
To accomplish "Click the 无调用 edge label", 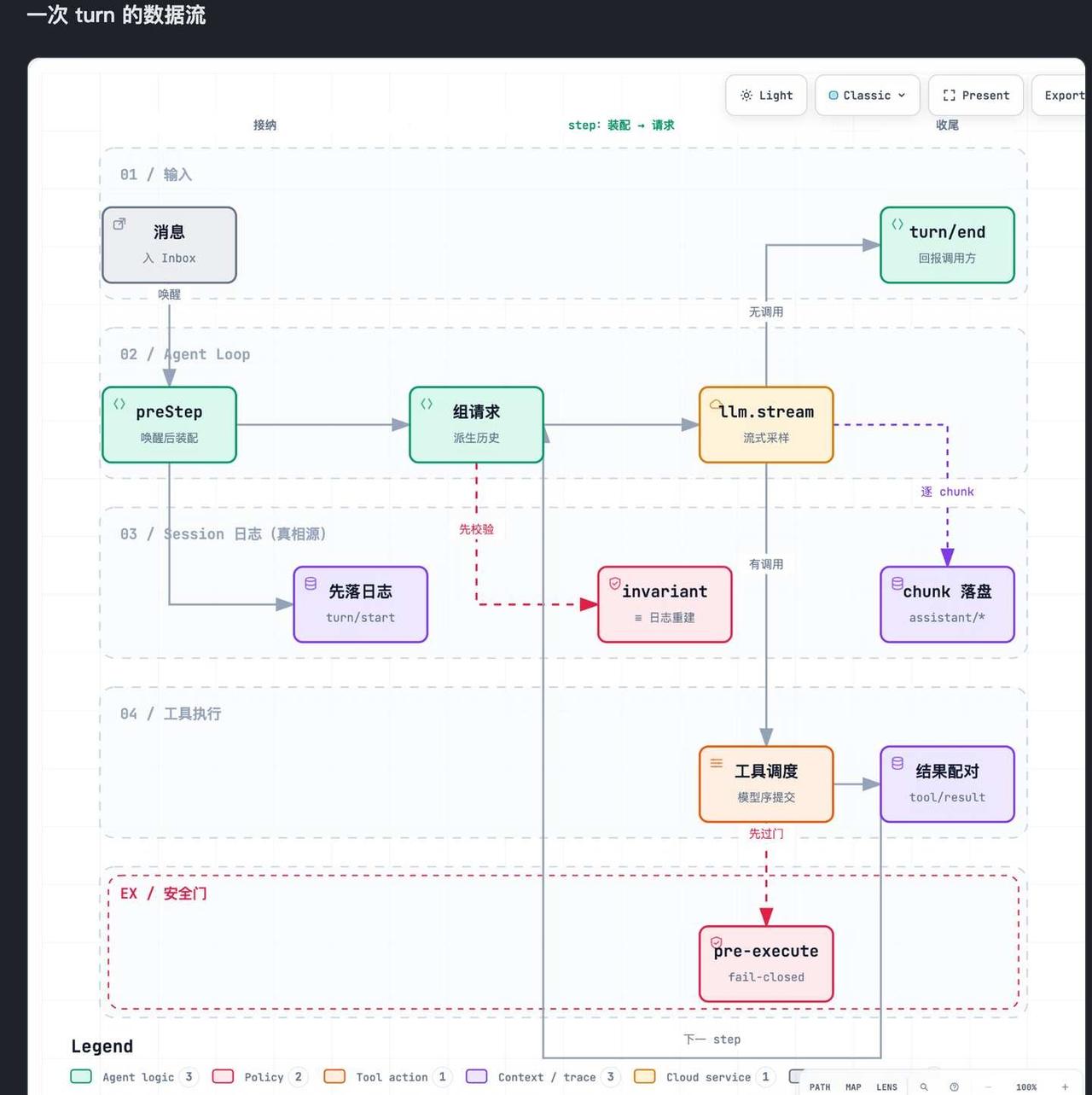I will [x=766, y=312].
